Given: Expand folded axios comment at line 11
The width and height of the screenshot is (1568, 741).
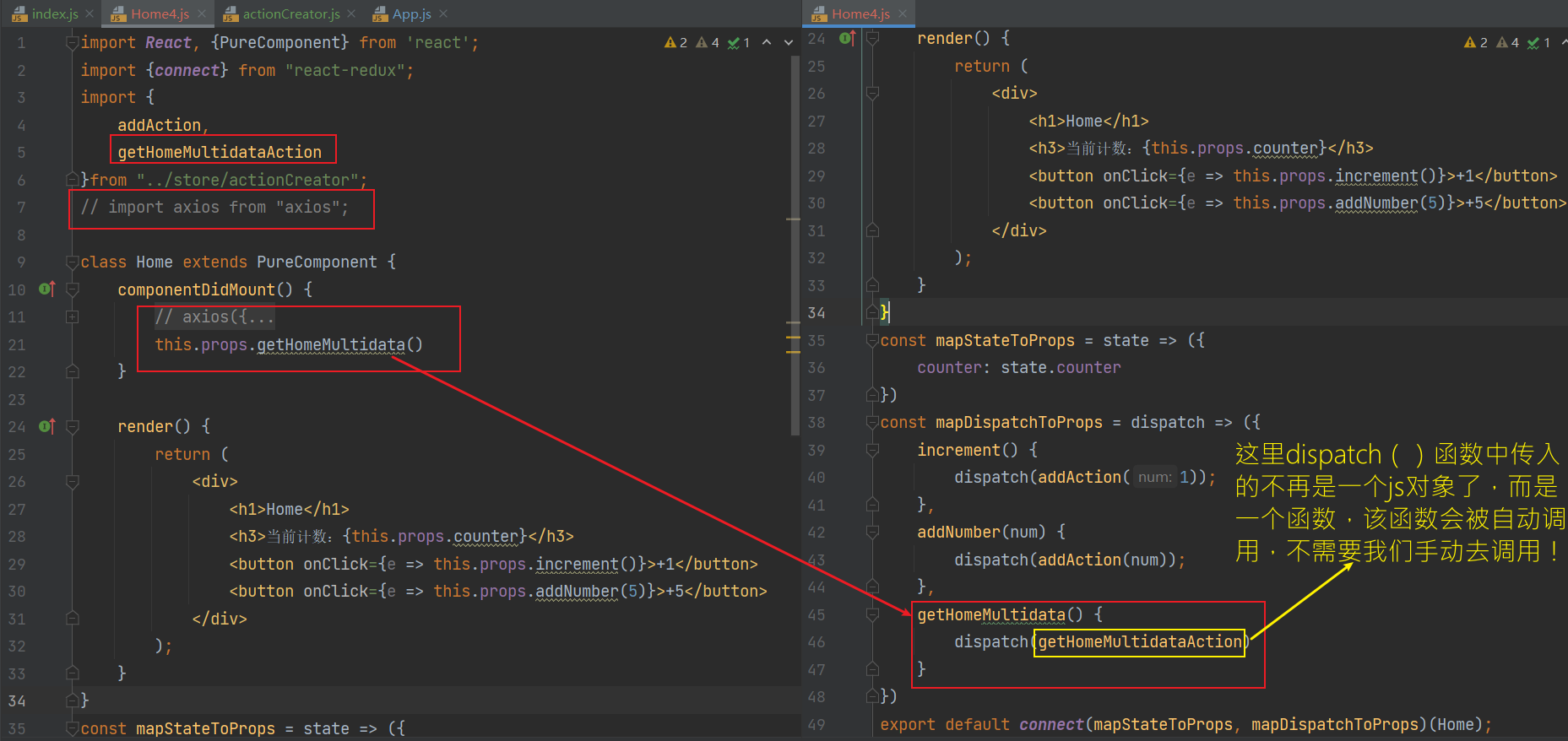Looking at the screenshot, I should click(73, 317).
